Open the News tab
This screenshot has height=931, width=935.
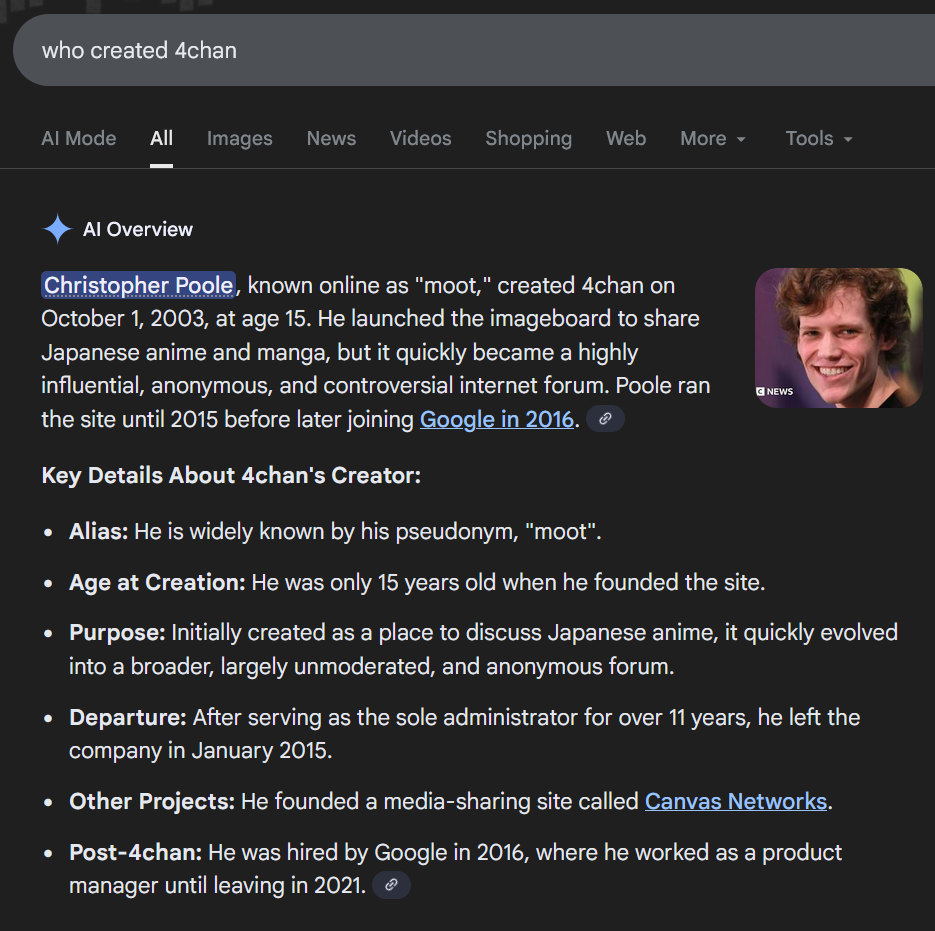(x=332, y=138)
